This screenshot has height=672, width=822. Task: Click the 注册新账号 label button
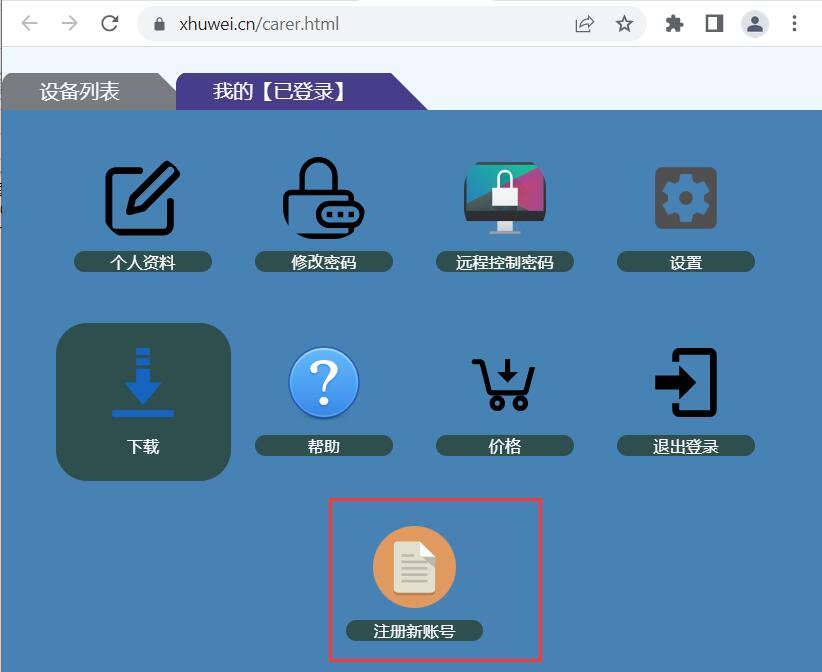(x=414, y=631)
